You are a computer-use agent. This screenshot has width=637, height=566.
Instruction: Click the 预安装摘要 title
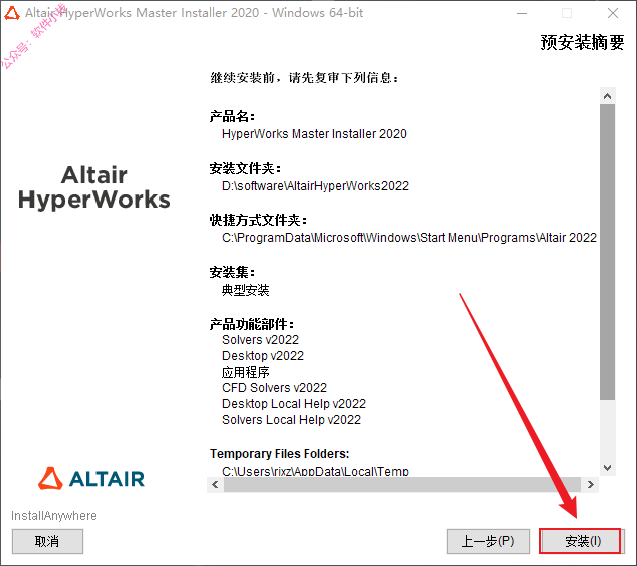pos(582,42)
